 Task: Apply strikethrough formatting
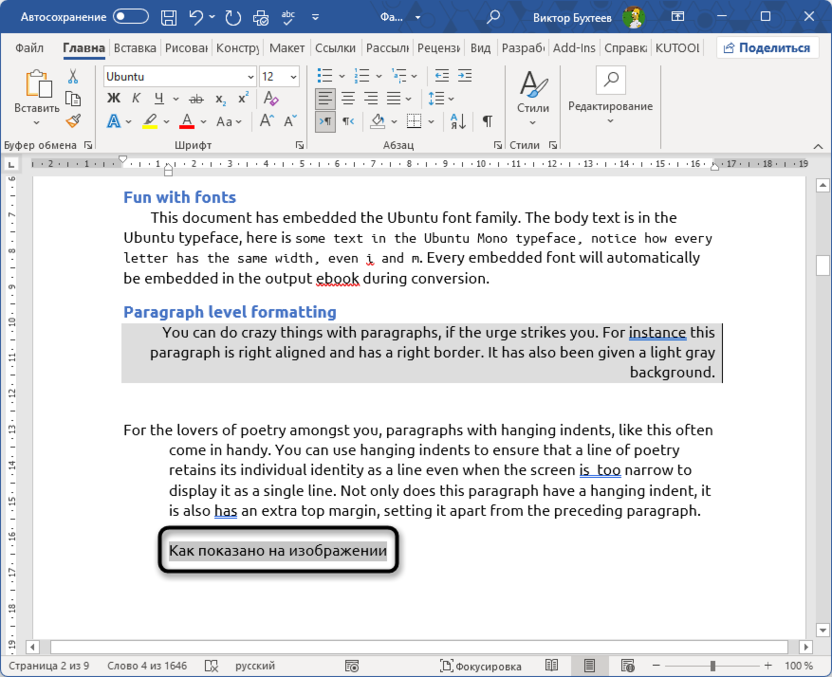point(195,98)
